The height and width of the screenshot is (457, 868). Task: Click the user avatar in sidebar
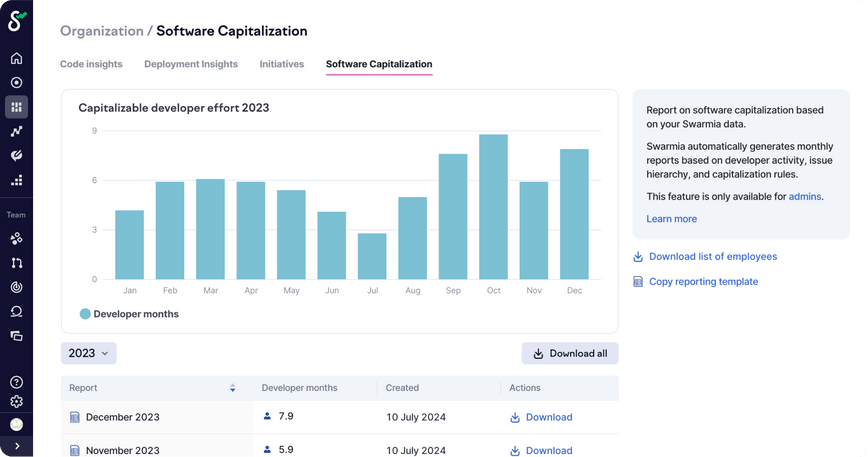17,424
